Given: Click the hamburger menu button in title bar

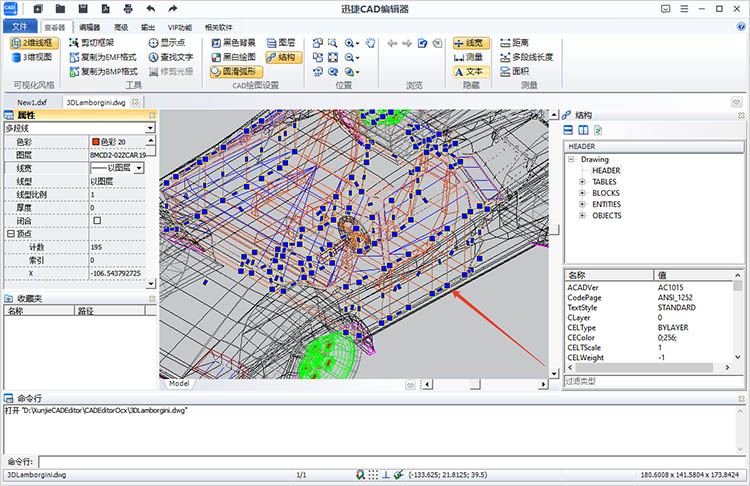Looking at the screenshot, I should 684,9.
